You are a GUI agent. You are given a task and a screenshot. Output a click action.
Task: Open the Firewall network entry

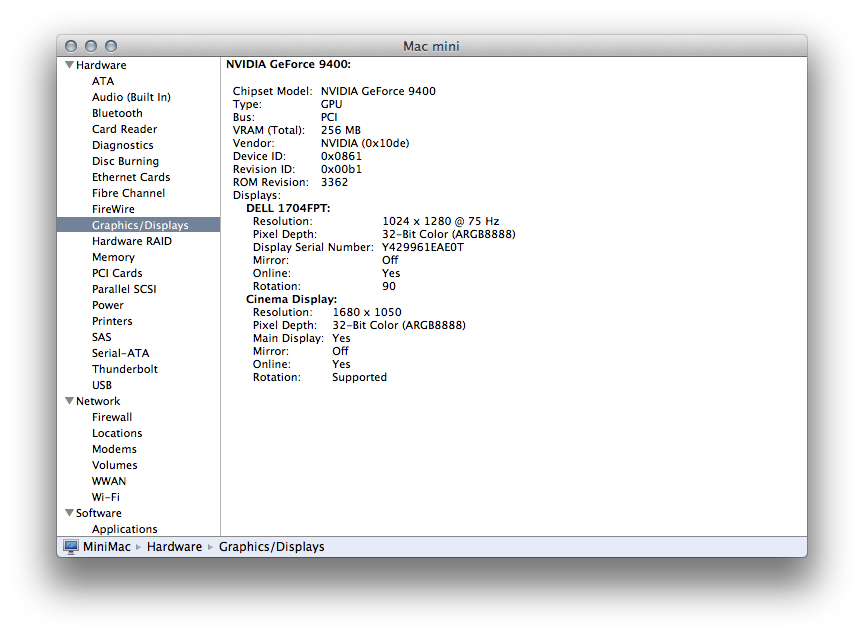coord(112,417)
